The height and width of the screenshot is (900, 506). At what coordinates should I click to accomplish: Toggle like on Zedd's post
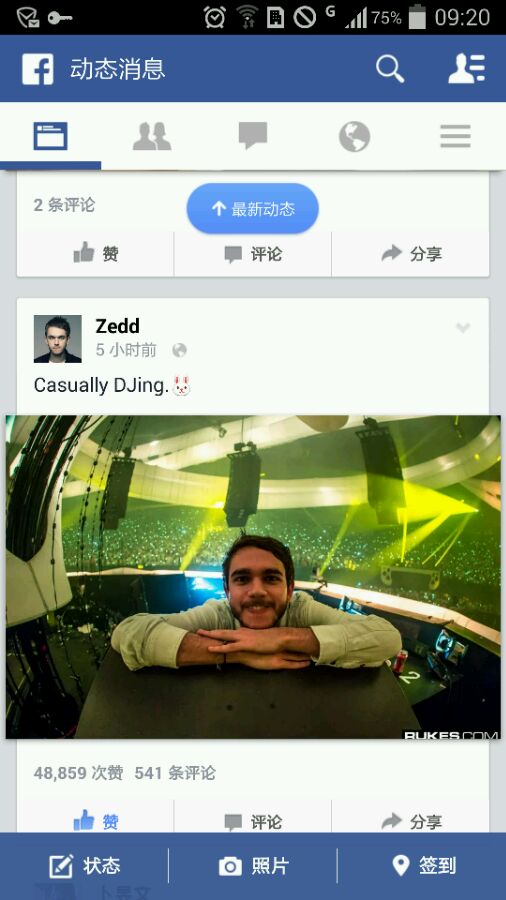point(96,821)
